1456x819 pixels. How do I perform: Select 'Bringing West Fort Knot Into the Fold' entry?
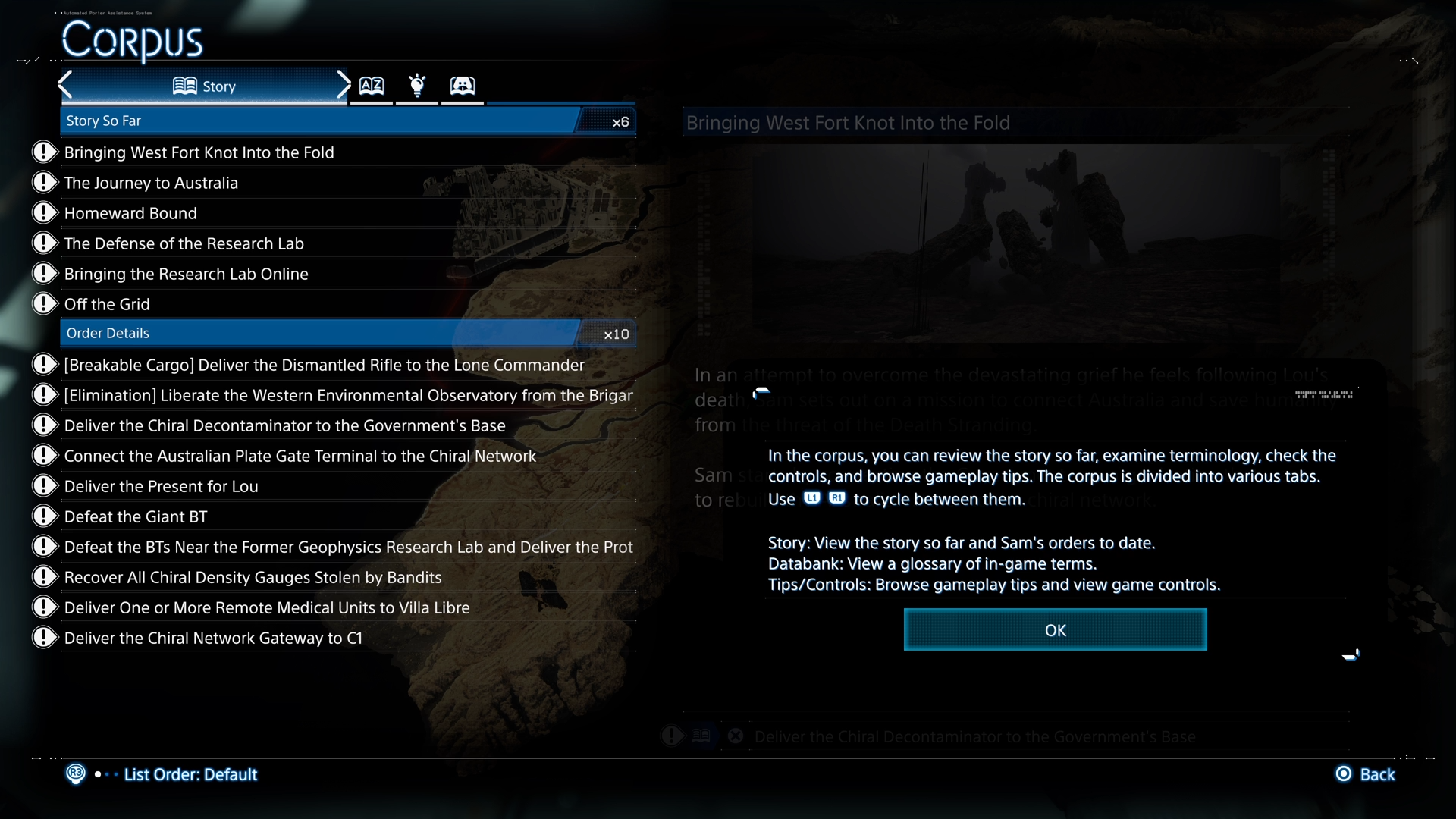(x=348, y=152)
